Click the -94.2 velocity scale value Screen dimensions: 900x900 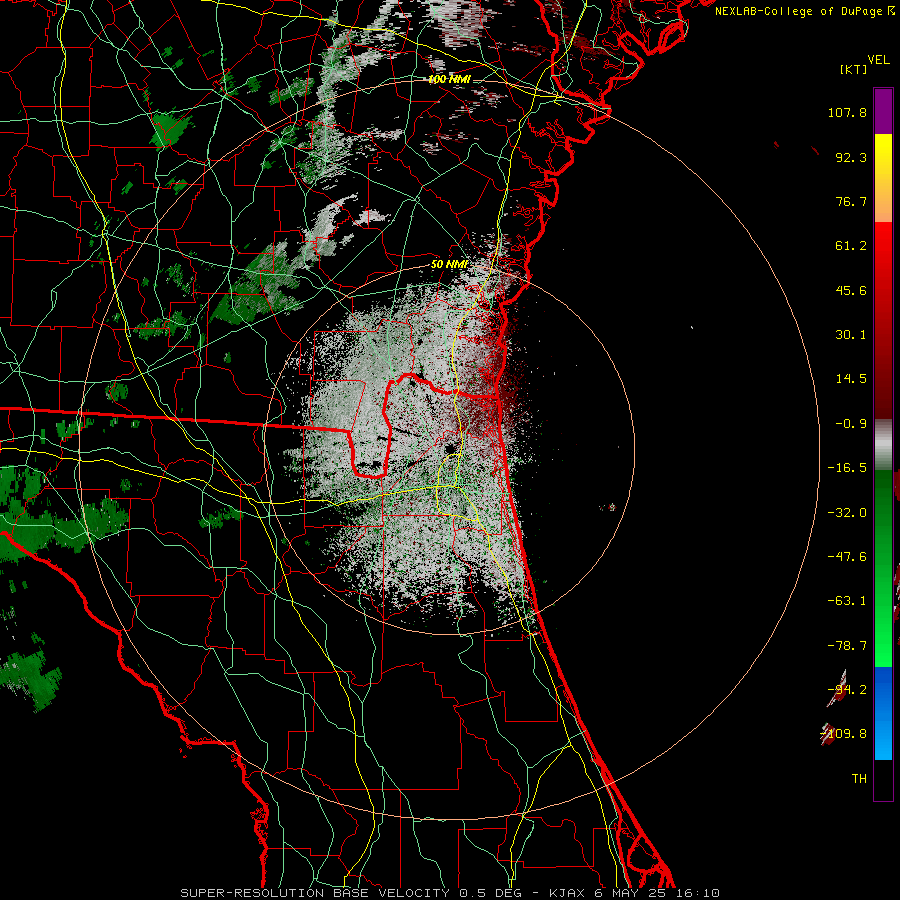pos(847,690)
